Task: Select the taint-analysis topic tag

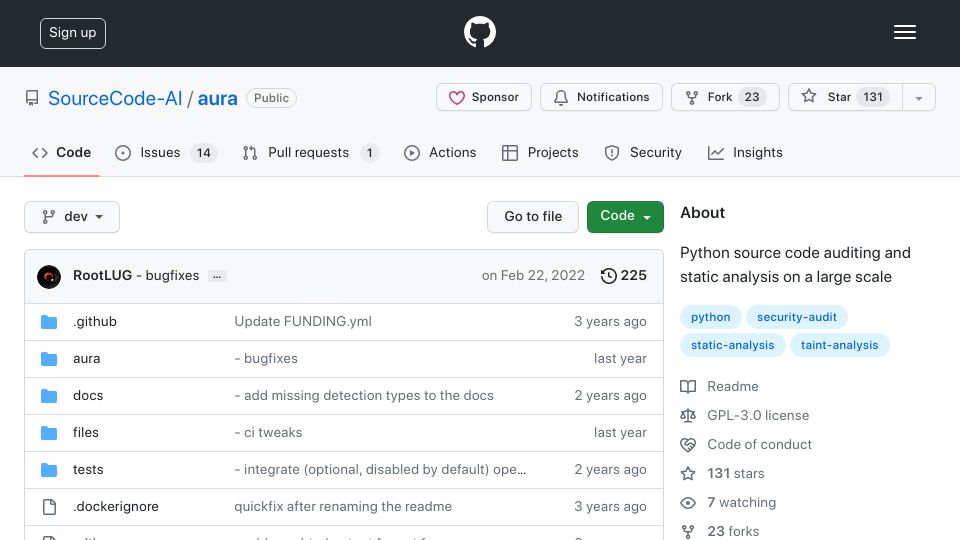Action: pyautogui.click(x=839, y=345)
